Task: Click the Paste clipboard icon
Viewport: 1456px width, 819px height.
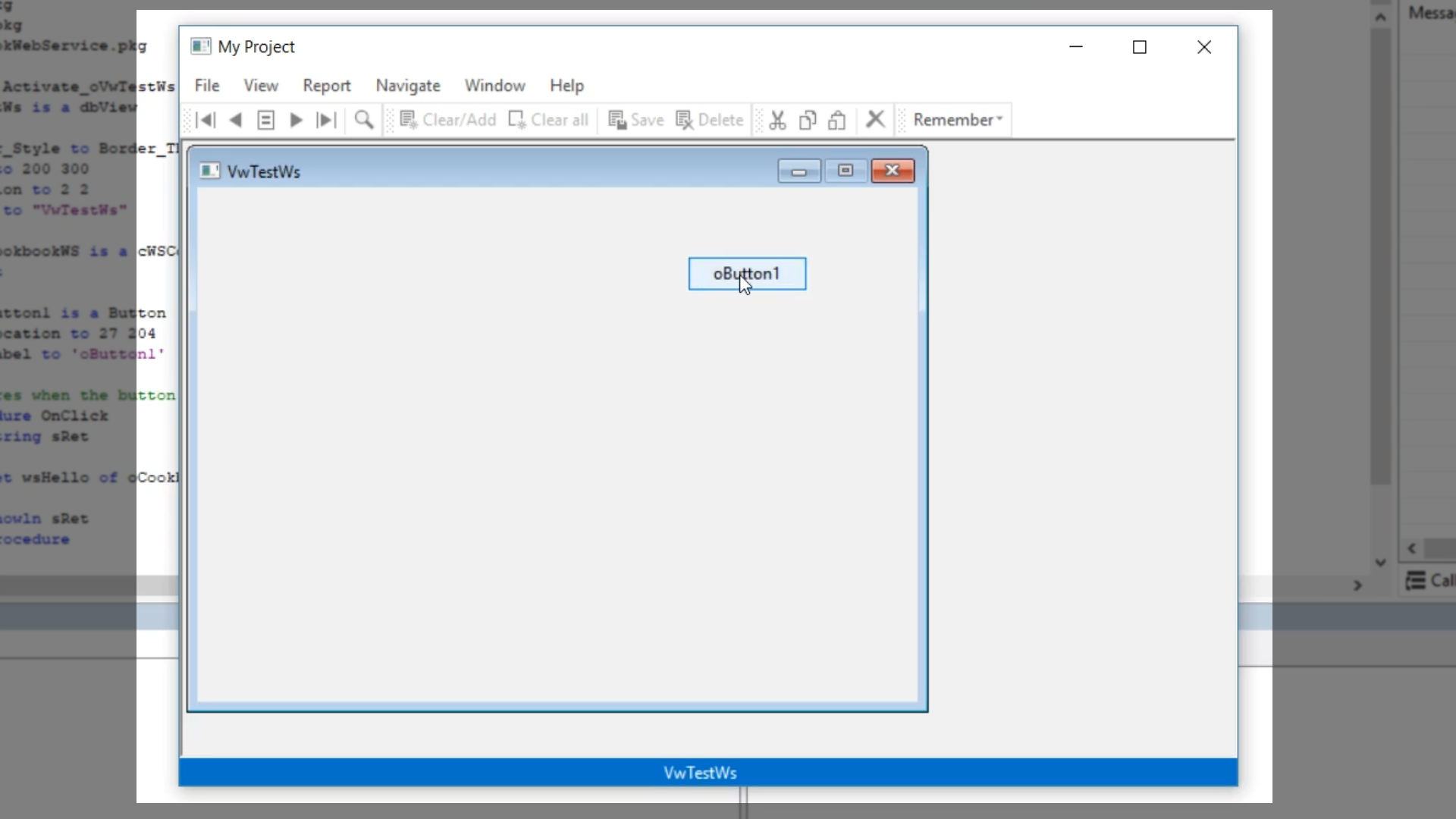Action: click(x=837, y=120)
